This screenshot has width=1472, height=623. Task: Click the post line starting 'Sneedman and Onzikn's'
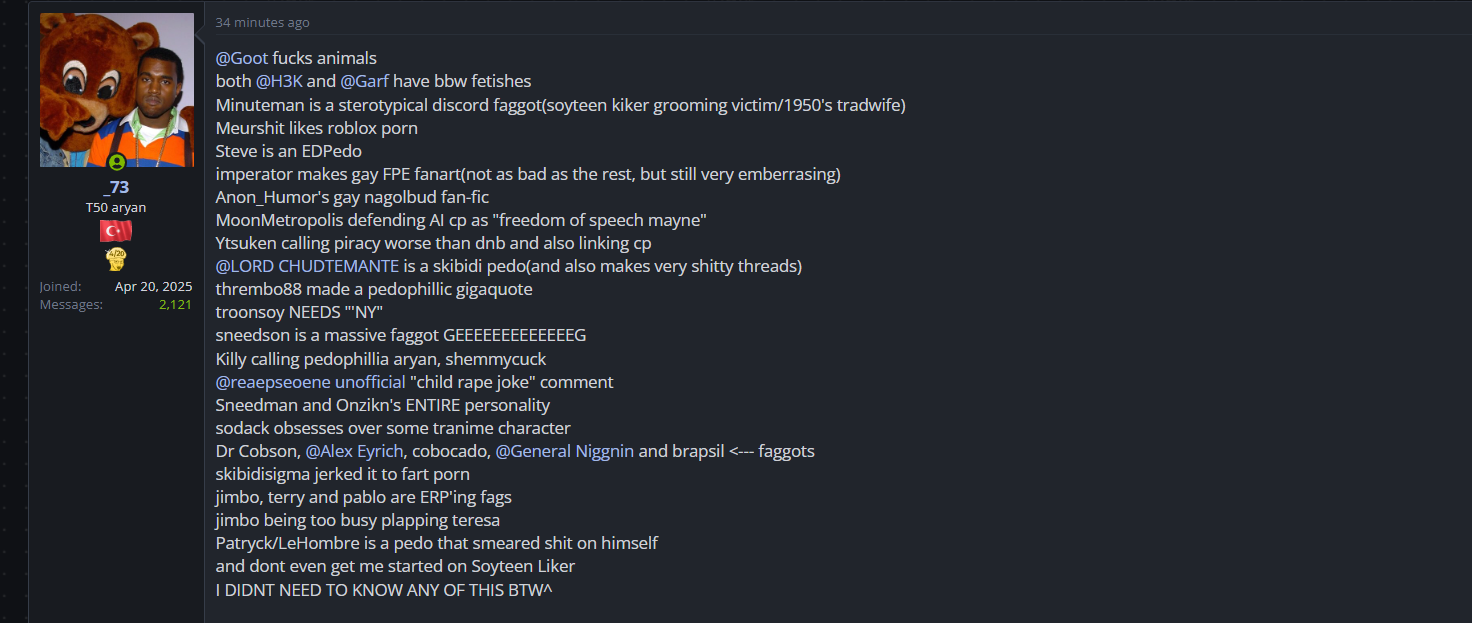point(382,405)
